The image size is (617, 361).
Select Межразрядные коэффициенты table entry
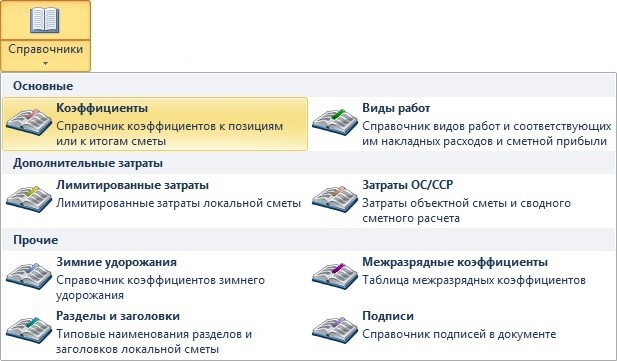point(462,278)
